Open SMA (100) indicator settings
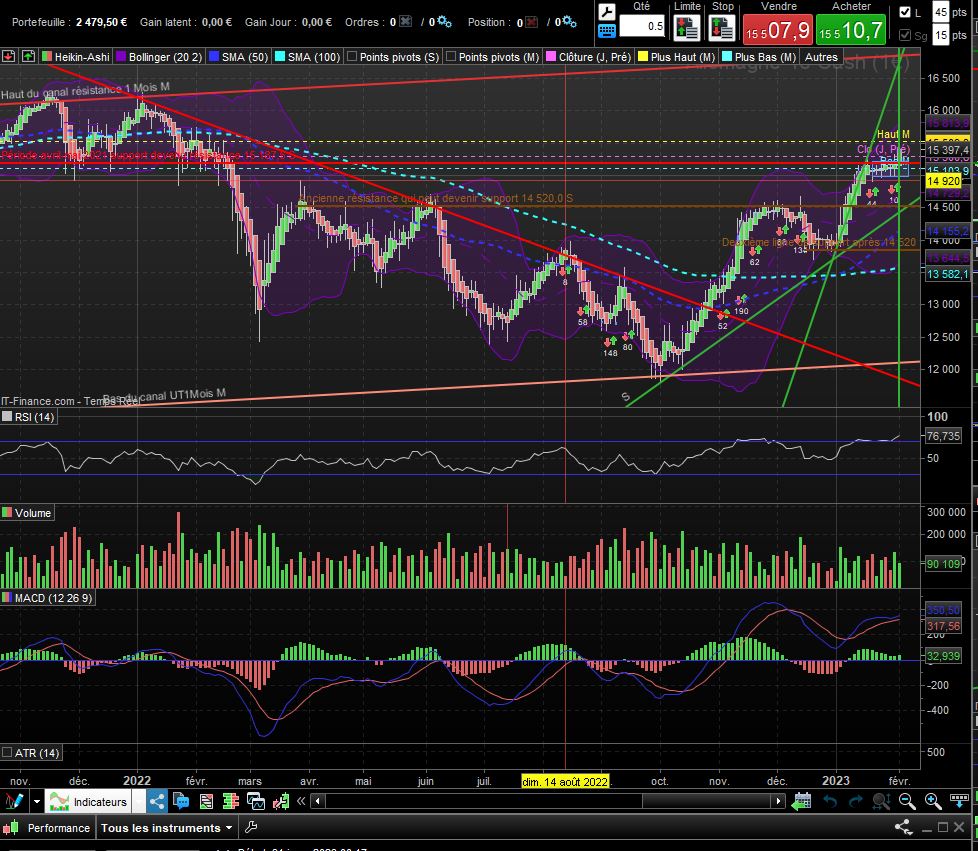Image resolution: width=978 pixels, height=851 pixels. click(x=307, y=57)
